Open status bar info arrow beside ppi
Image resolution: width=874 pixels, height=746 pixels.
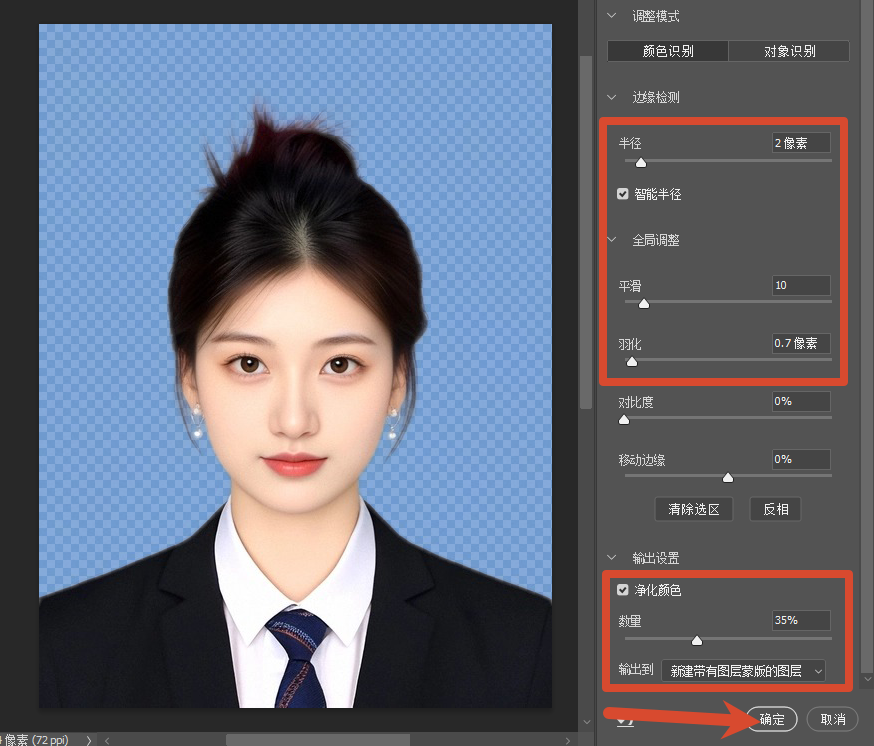point(89,740)
